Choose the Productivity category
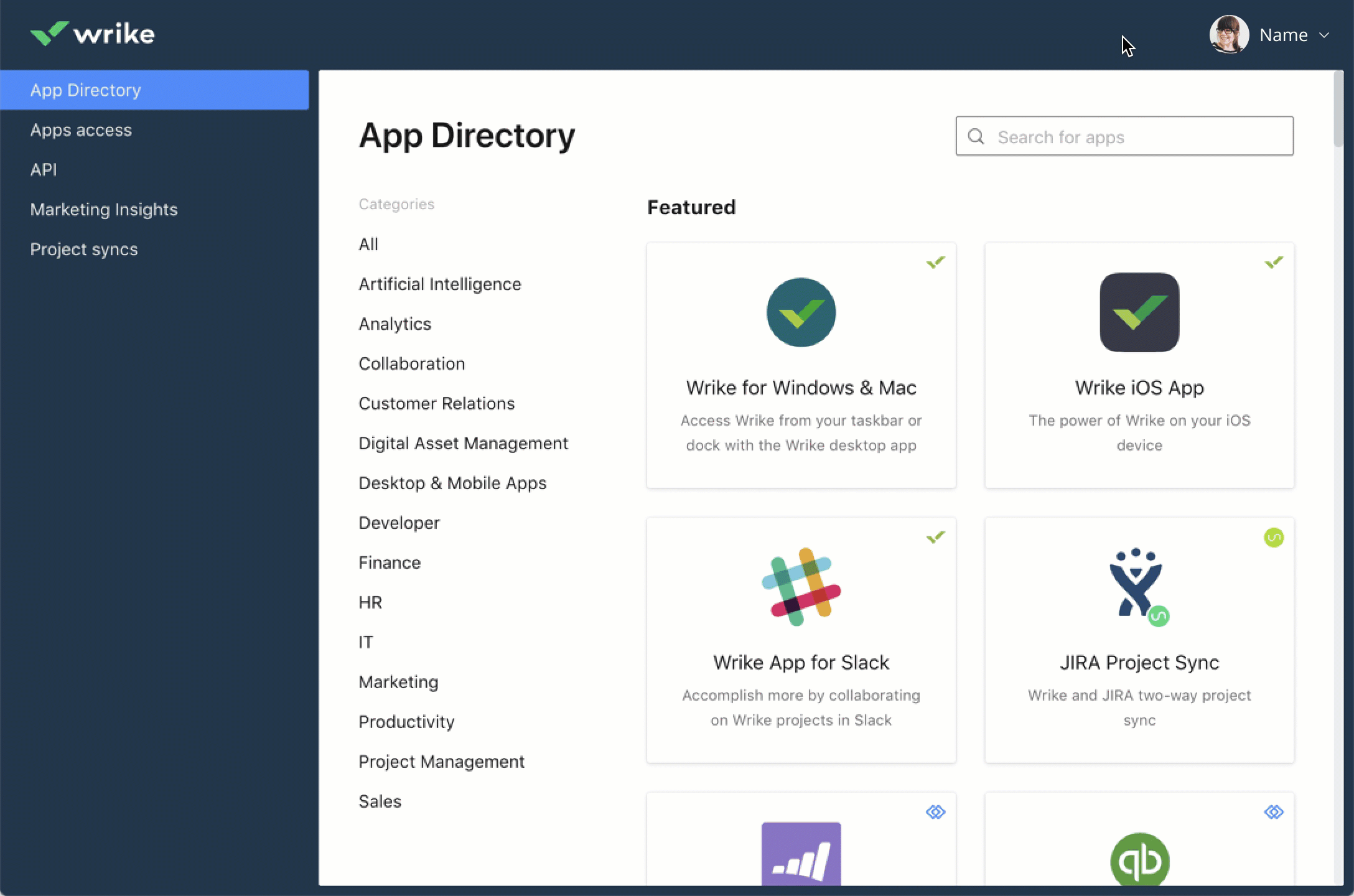 click(406, 722)
